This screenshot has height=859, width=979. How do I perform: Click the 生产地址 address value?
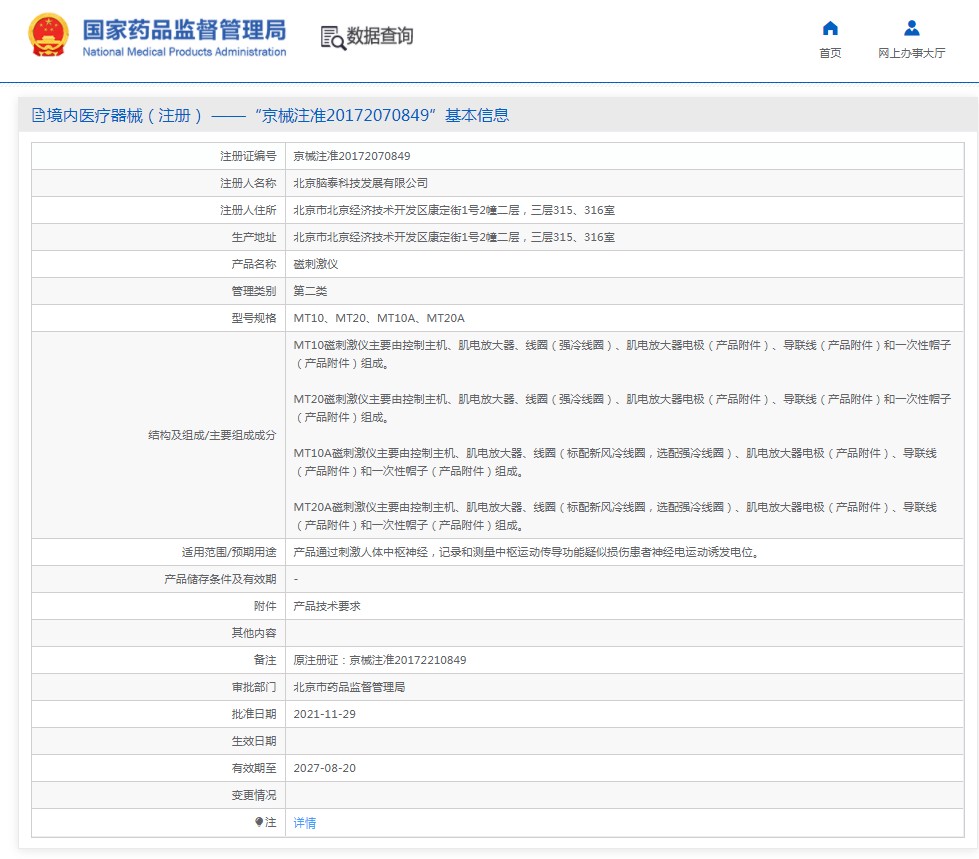(454, 237)
